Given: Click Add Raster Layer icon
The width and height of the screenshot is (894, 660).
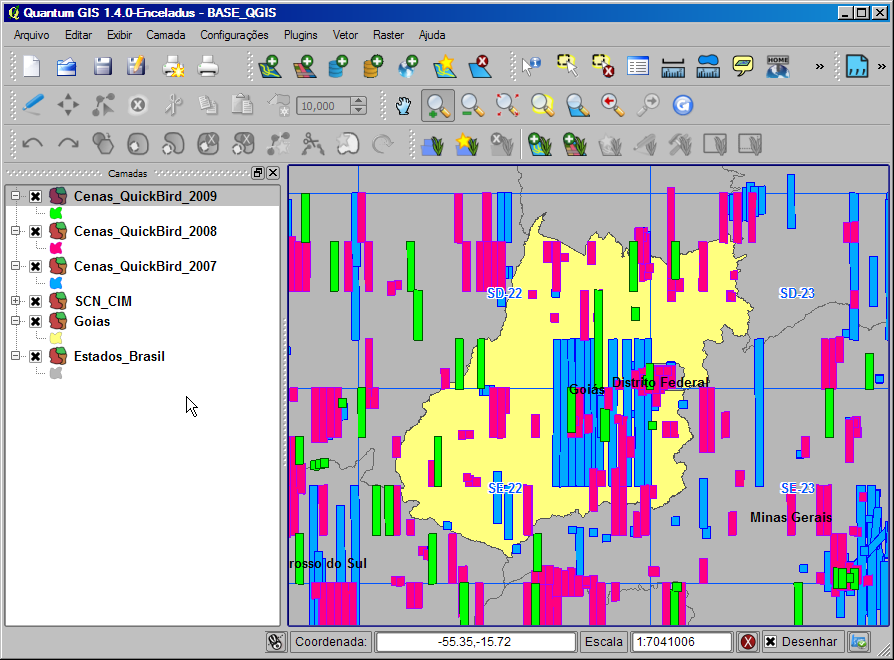Looking at the screenshot, I should tap(305, 67).
